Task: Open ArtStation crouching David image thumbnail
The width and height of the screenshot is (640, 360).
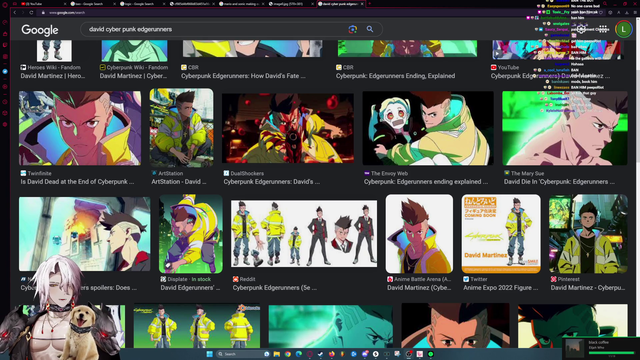Action: pyautogui.click(x=181, y=128)
